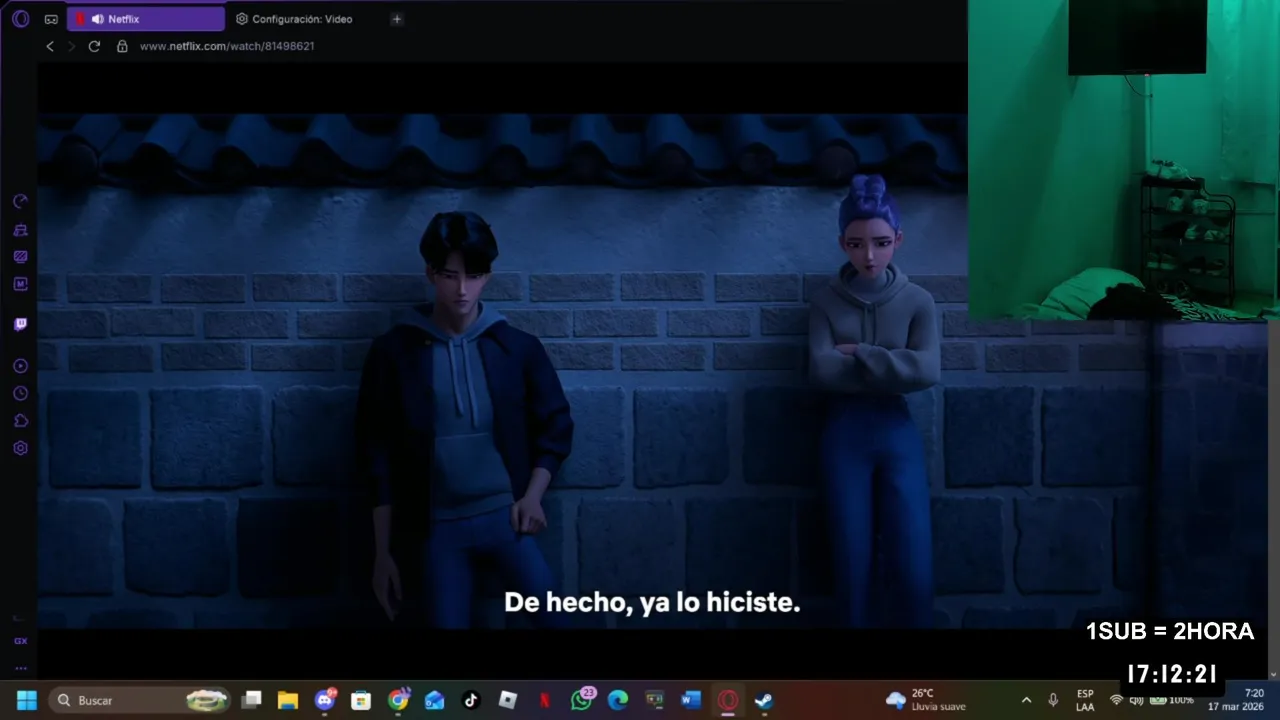Open Microsoft Word from taskbar
The image size is (1280, 720).
coord(691,700)
